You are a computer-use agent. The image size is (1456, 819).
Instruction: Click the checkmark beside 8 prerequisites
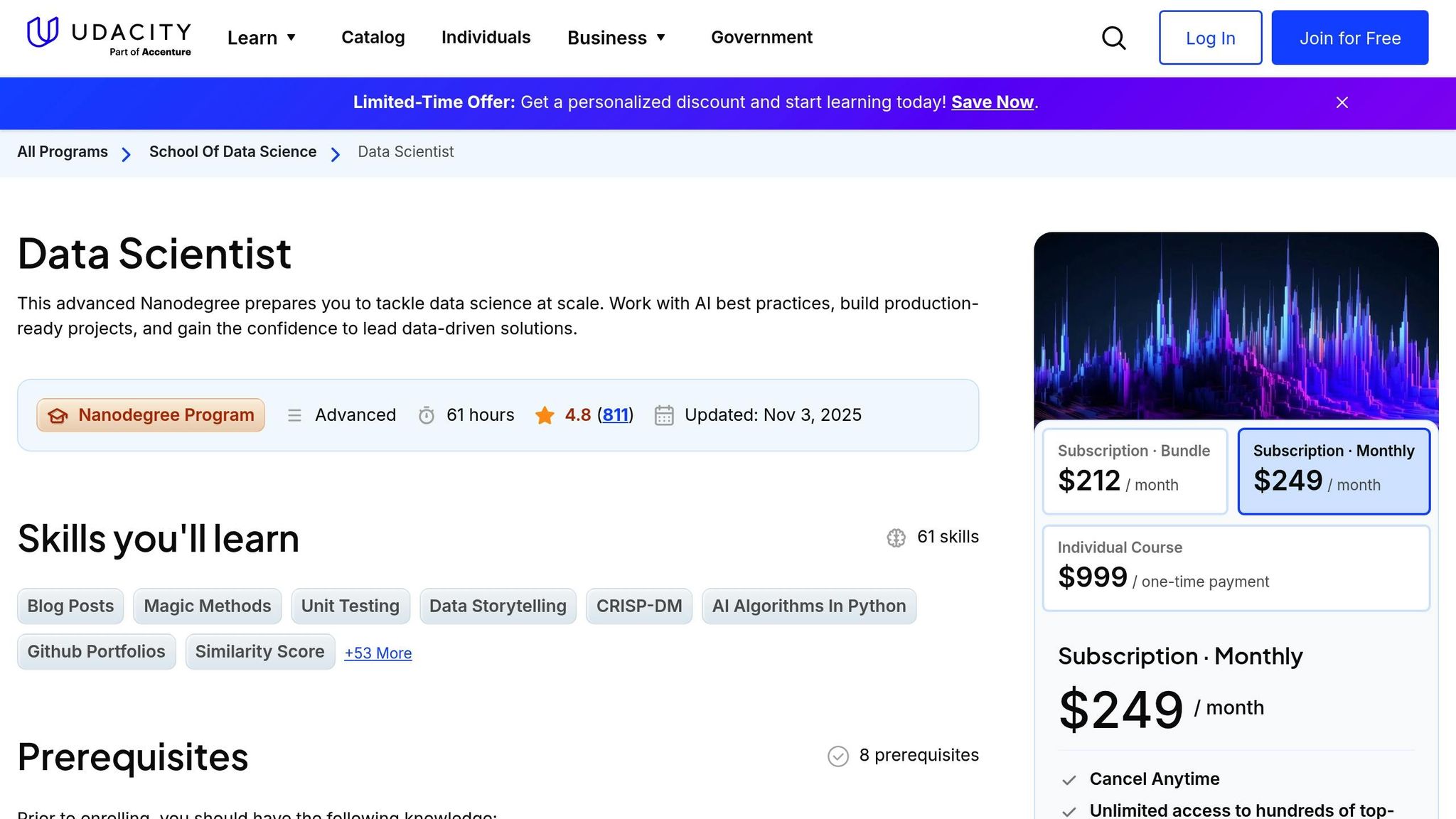[x=838, y=756]
